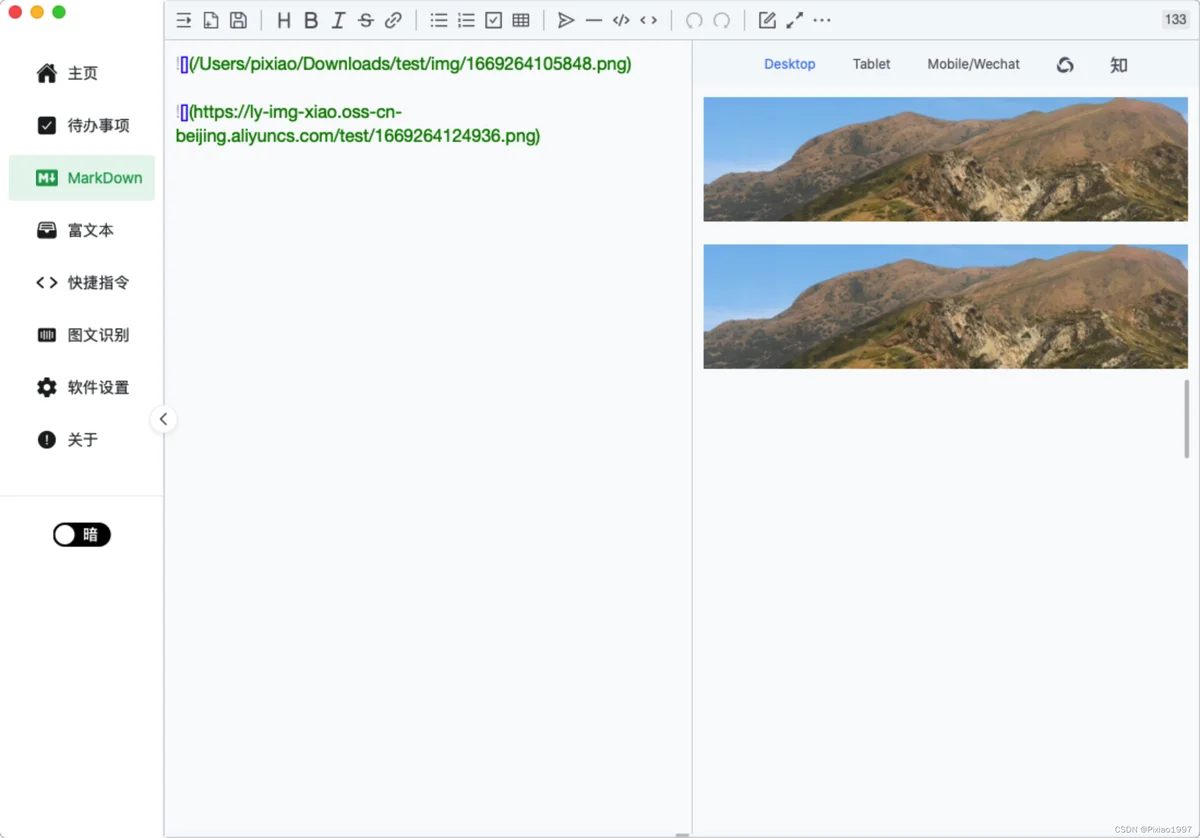Toggle the 暗 dark mode switch
The height and width of the screenshot is (838, 1200).
(82, 535)
